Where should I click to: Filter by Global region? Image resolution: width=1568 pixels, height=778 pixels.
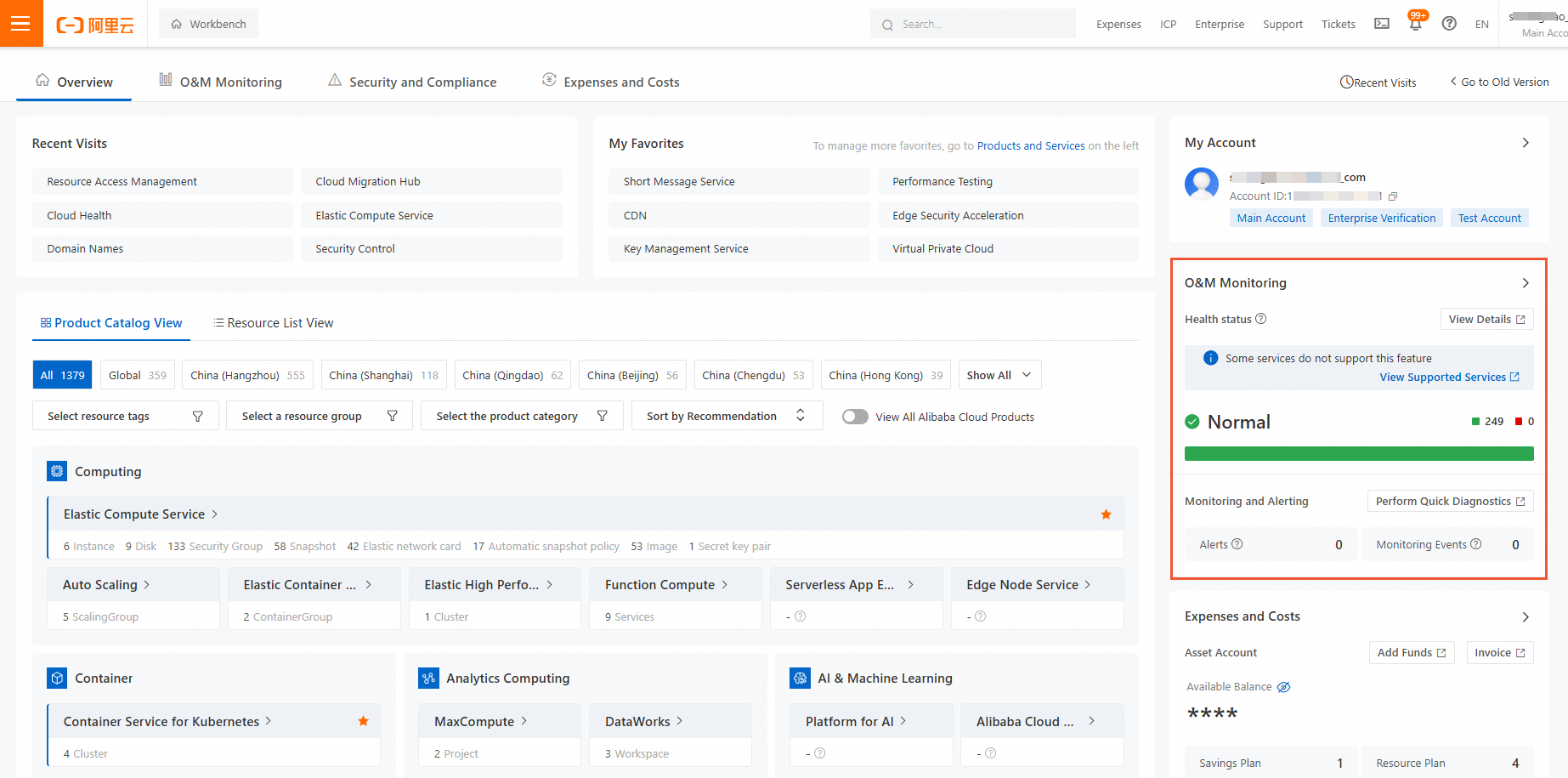click(138, 375)
